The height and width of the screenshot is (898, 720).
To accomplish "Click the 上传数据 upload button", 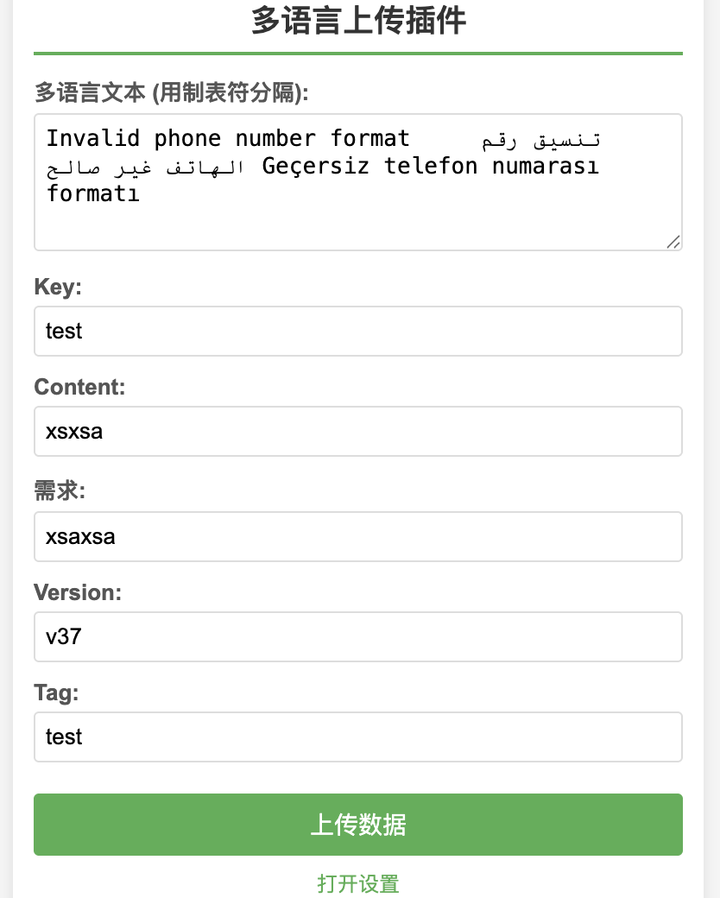I will click(x=358, y=825).
